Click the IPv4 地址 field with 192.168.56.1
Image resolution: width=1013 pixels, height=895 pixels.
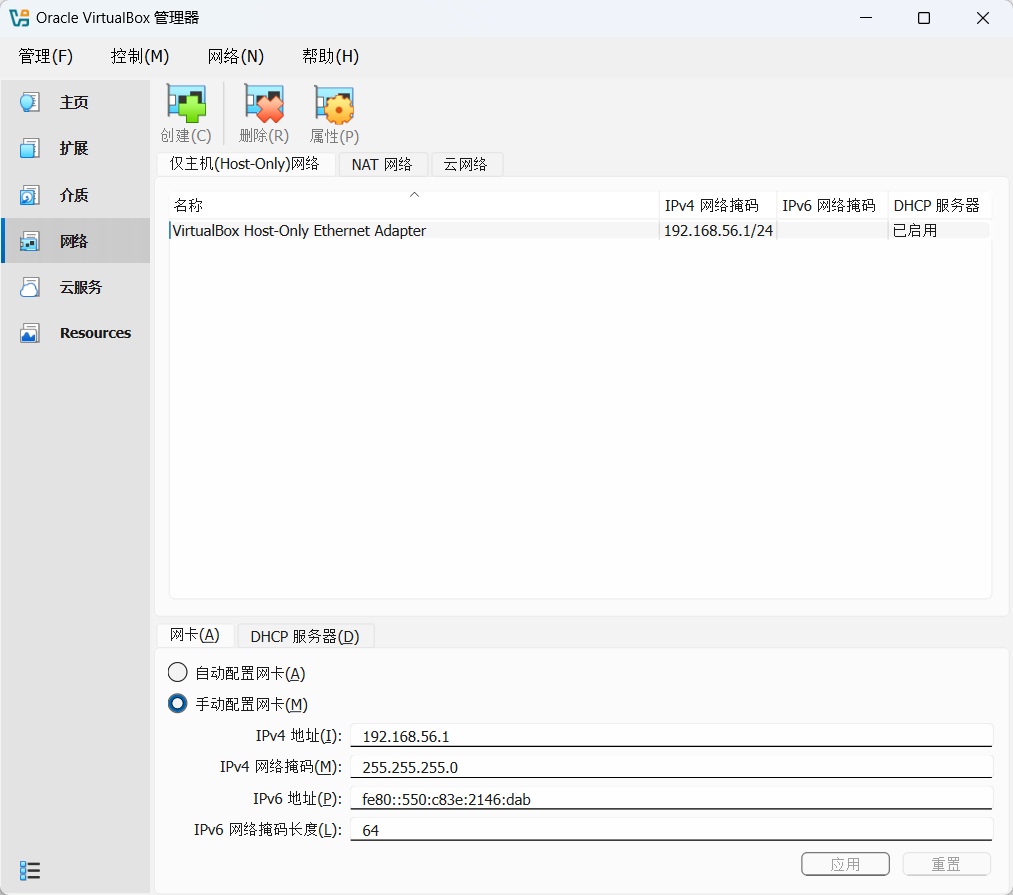[671, 736]
